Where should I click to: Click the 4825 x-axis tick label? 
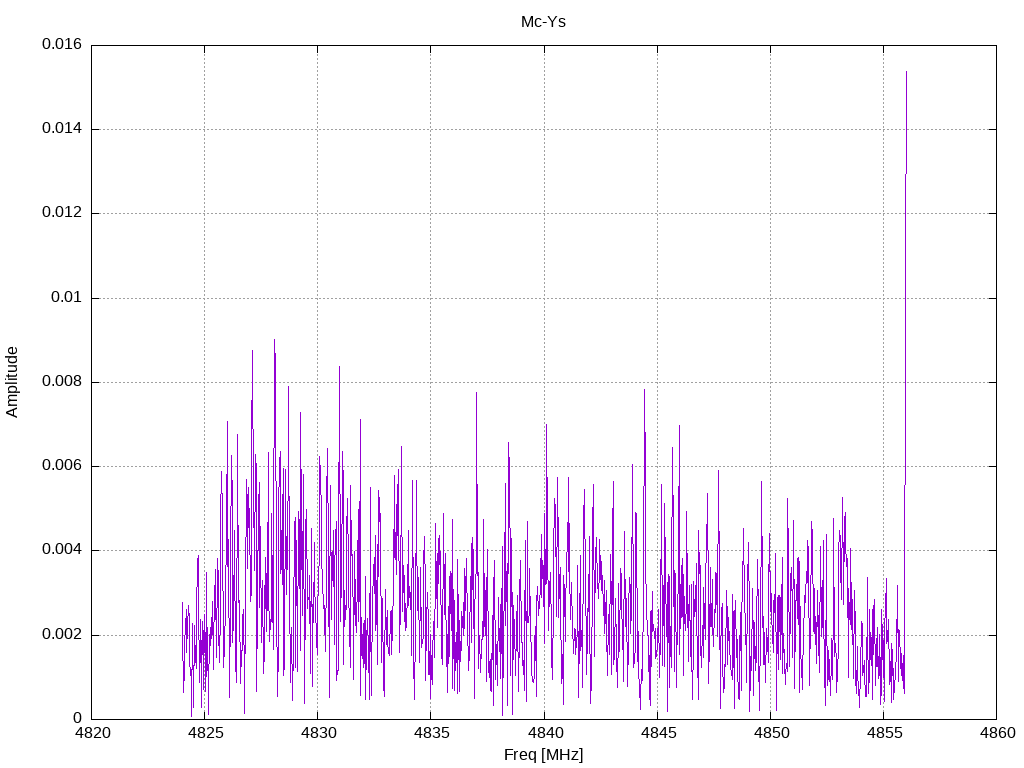(205, 733)
